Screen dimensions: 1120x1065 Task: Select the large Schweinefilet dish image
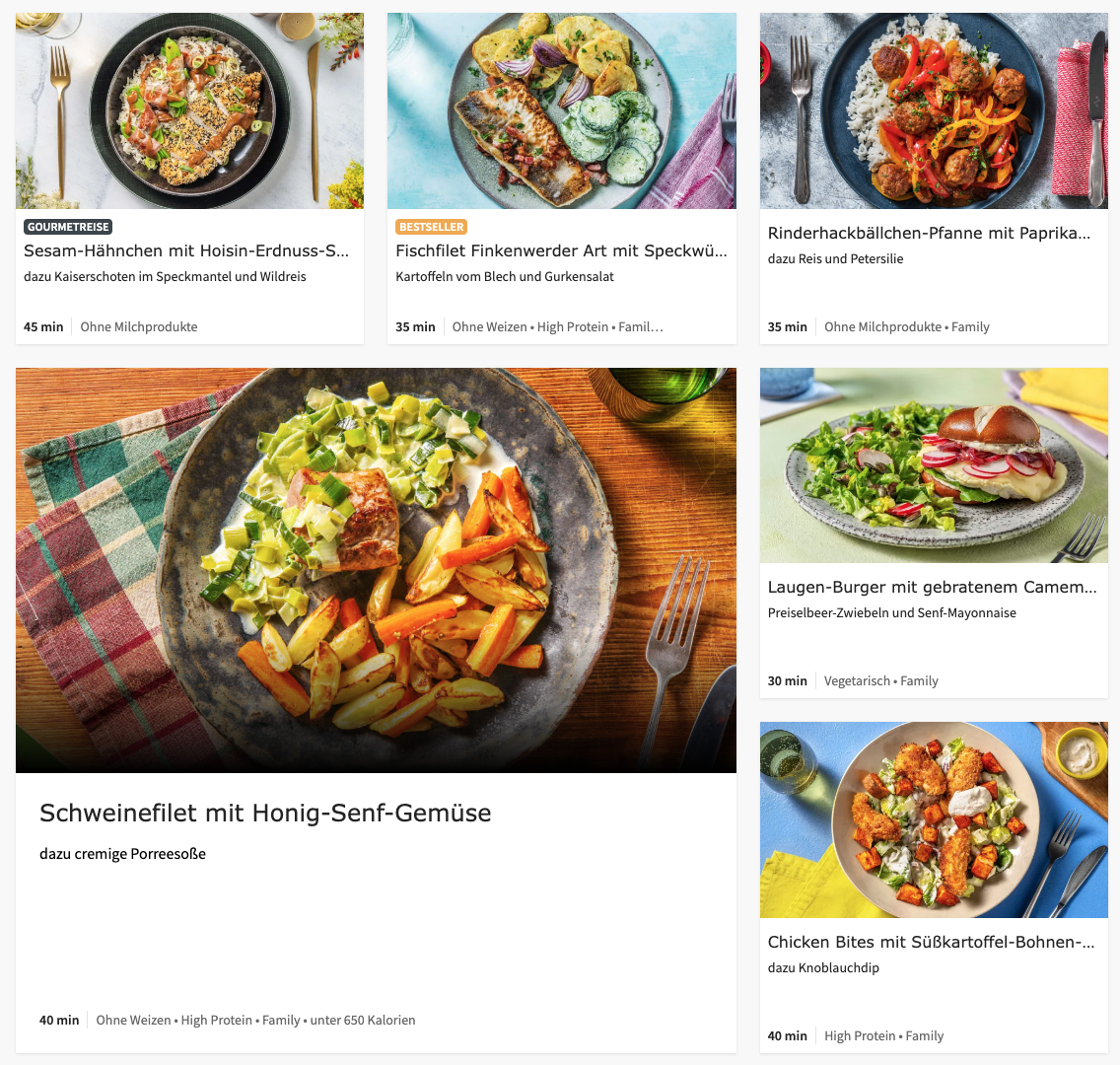click(x=376, y=570)
